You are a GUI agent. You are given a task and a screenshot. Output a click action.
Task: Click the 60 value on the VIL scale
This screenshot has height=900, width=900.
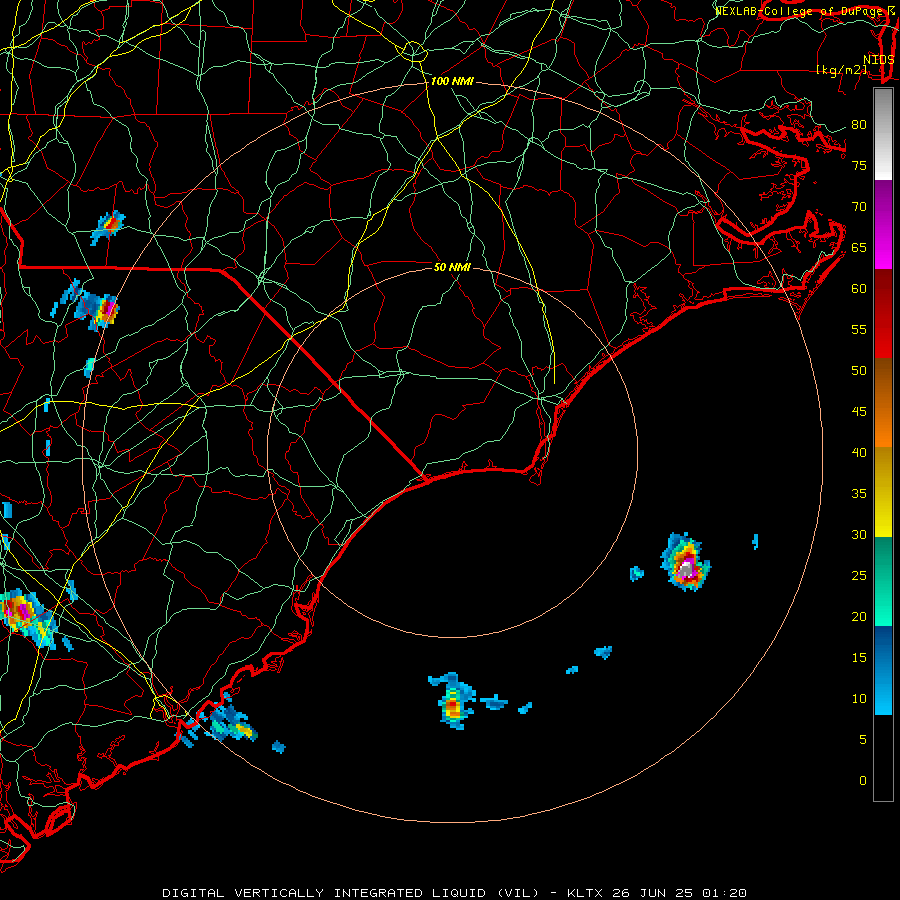click(x=859, y=289)
